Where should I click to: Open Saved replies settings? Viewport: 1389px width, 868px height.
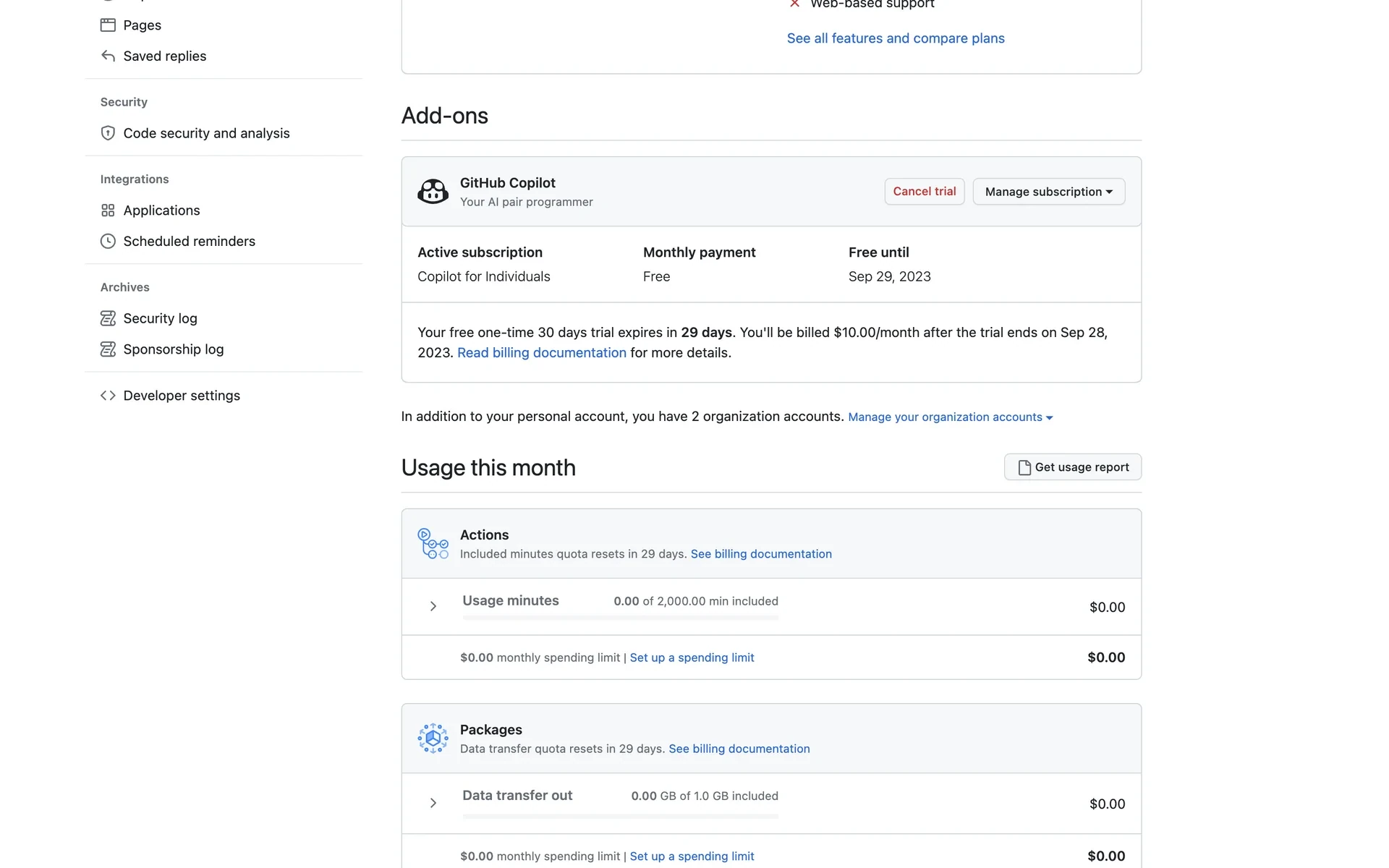point(164,56)
